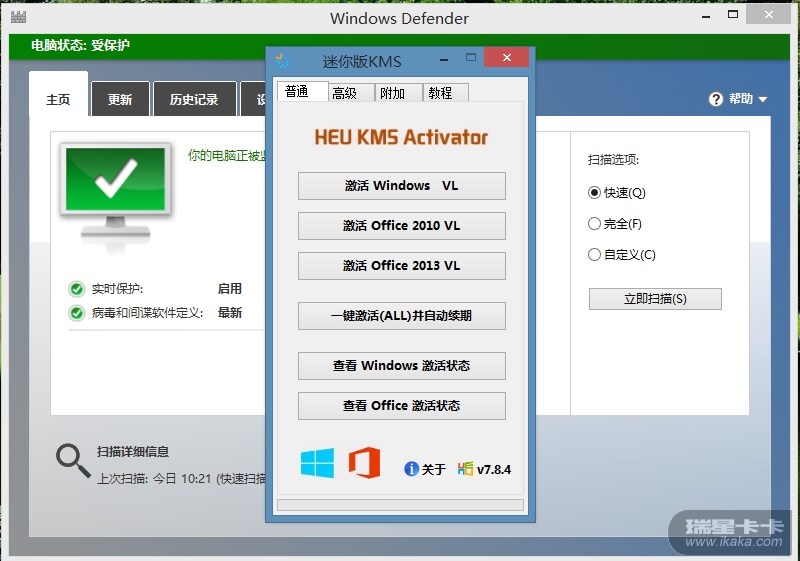
Task: Click 一键激活(ALL)并自动续期 button
Action: click(x=402, y=316)
